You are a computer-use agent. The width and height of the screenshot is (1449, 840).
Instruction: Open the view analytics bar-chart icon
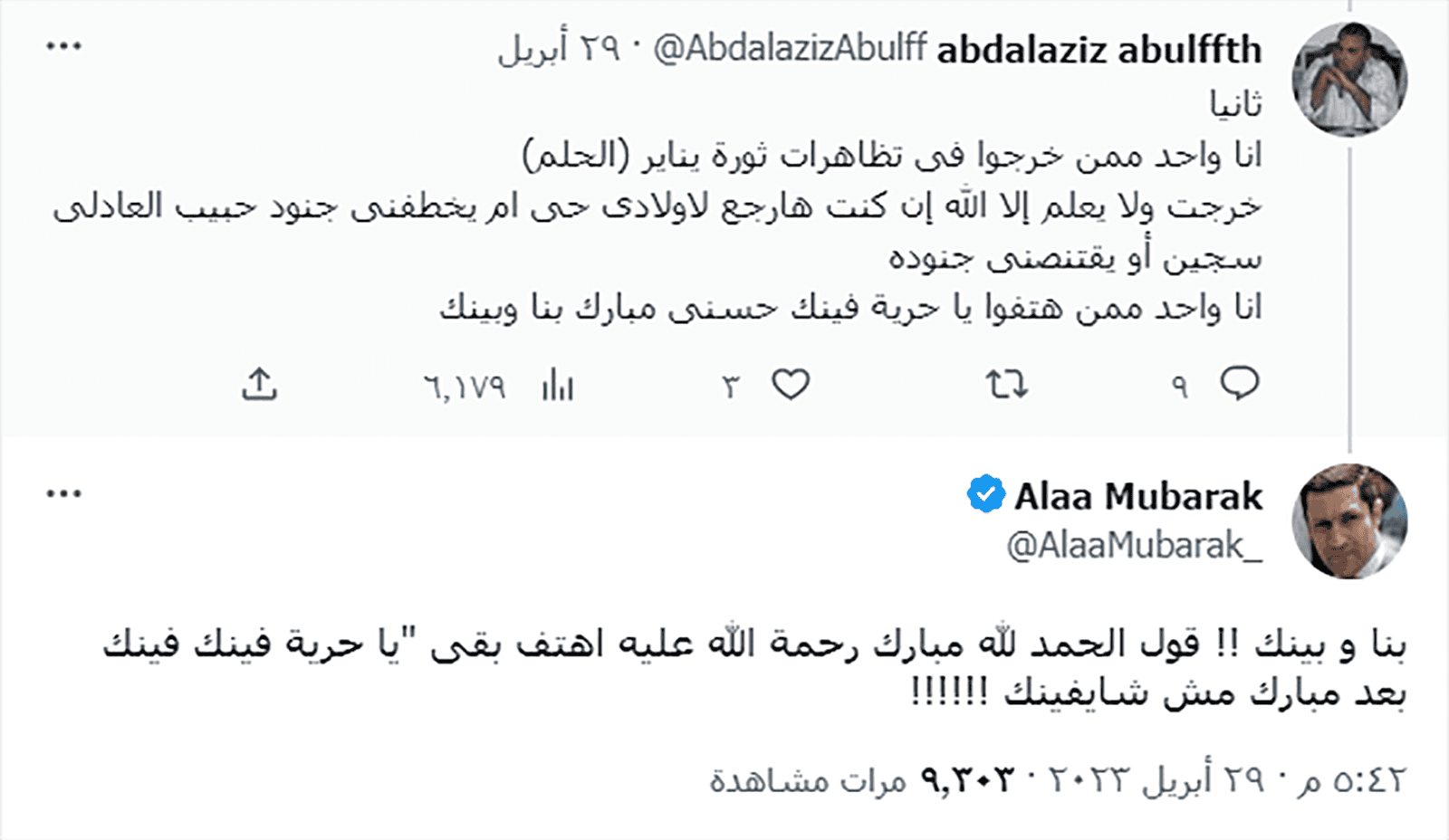[x=558, y=387]
